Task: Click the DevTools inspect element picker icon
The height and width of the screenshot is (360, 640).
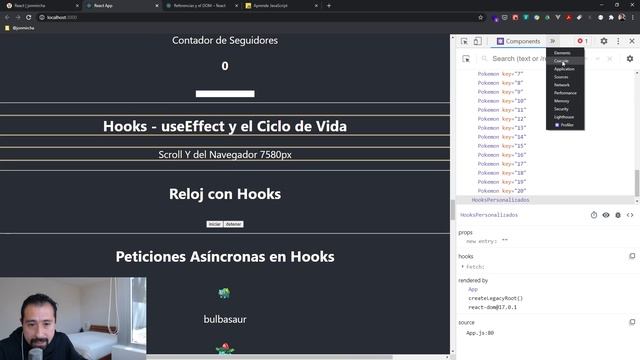Action: pyautogui.click(x=464, y=41)
